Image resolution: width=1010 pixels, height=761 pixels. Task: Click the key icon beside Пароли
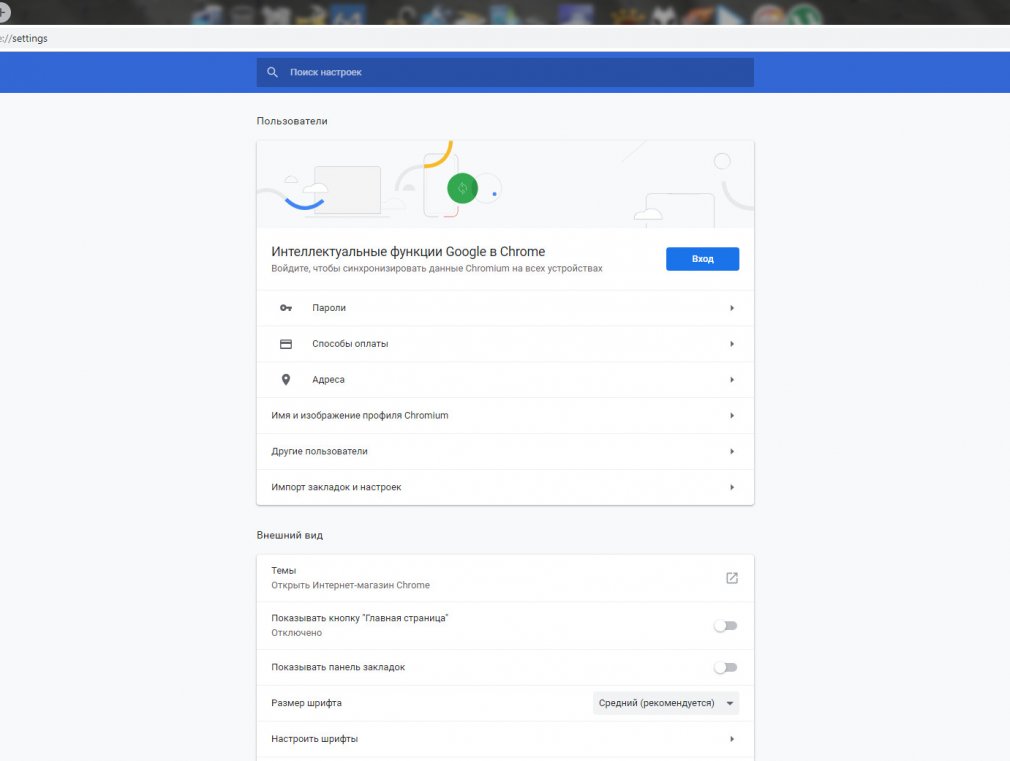click(x=286, y=308)
